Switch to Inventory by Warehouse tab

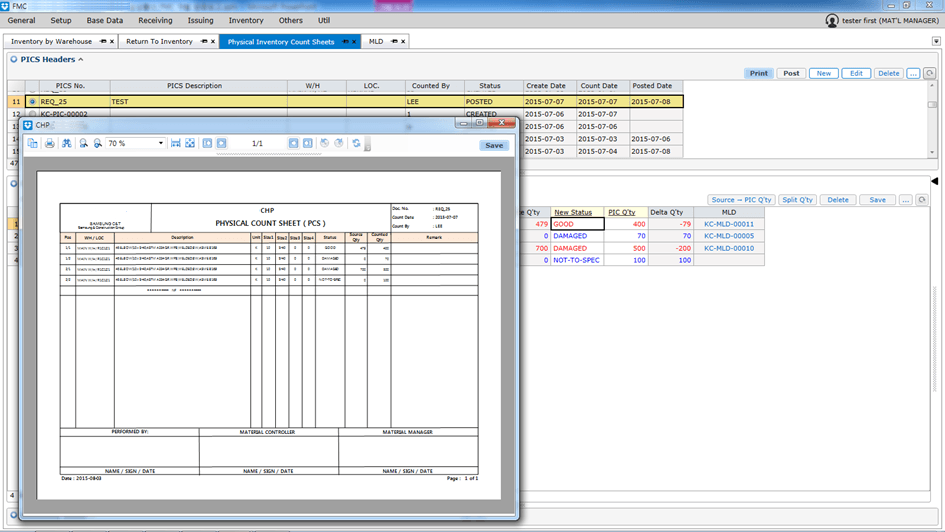point(51,42)
